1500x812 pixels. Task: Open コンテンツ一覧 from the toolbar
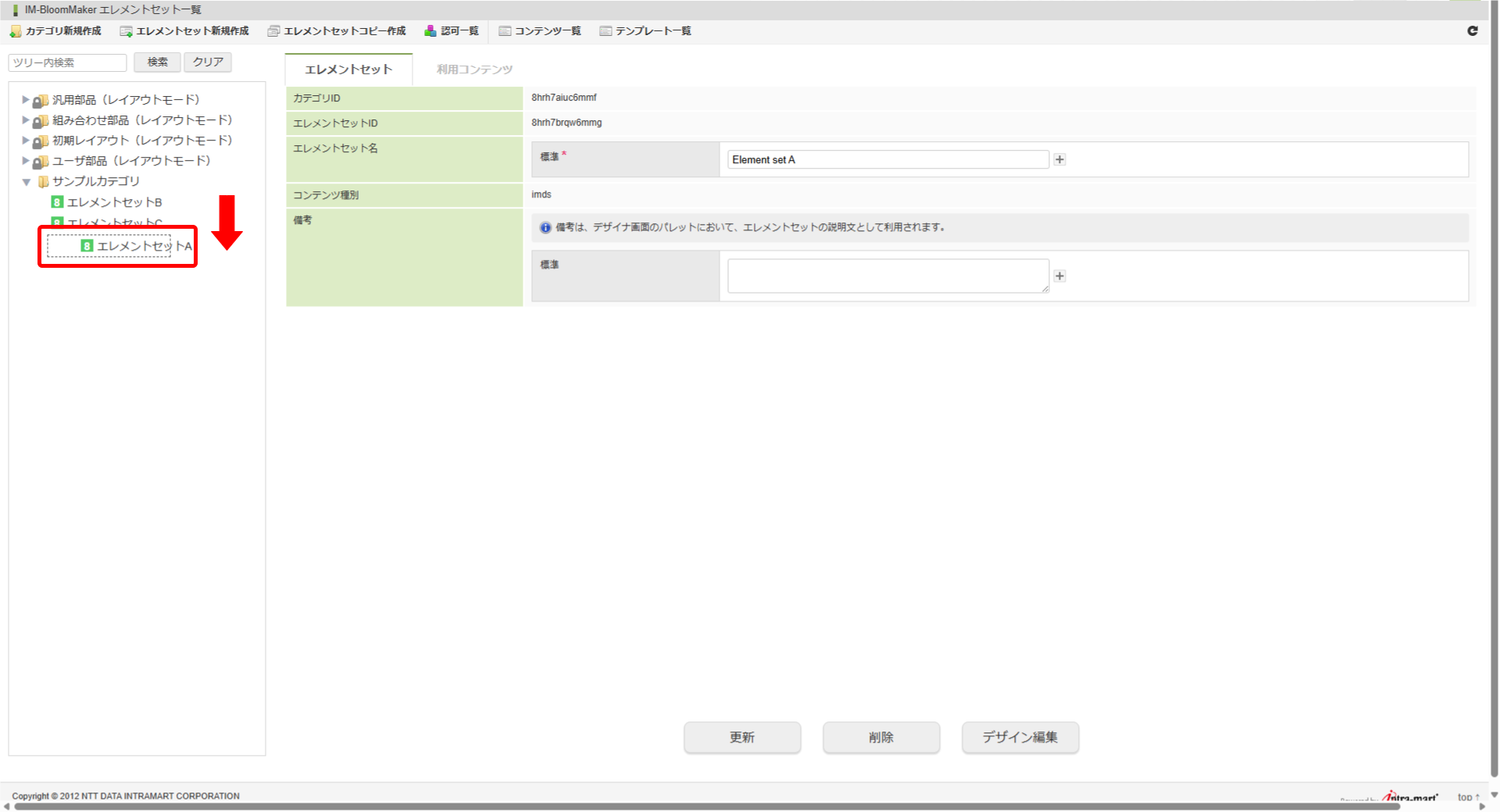540,31
